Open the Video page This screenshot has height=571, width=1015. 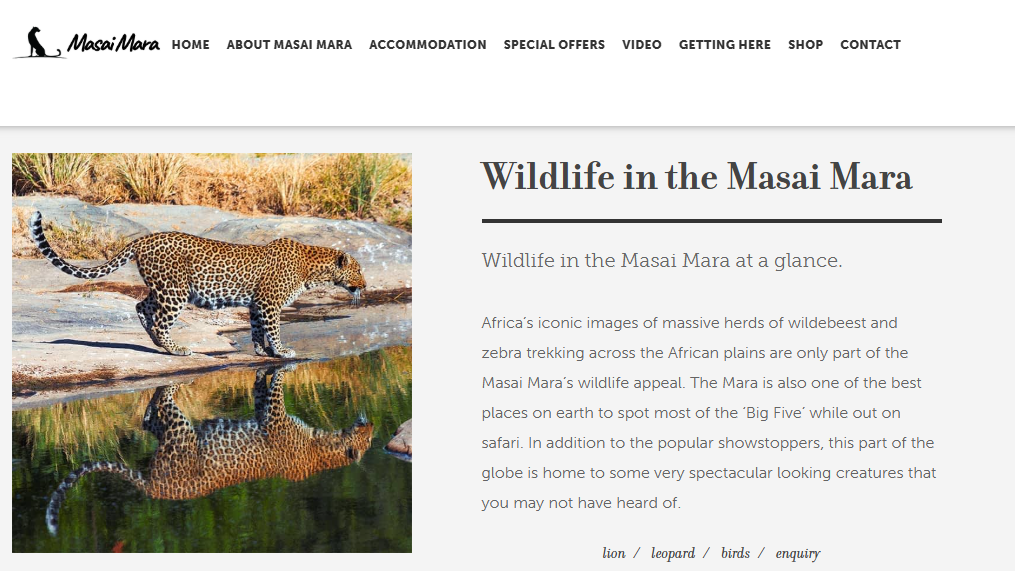(x=642, y=45)
